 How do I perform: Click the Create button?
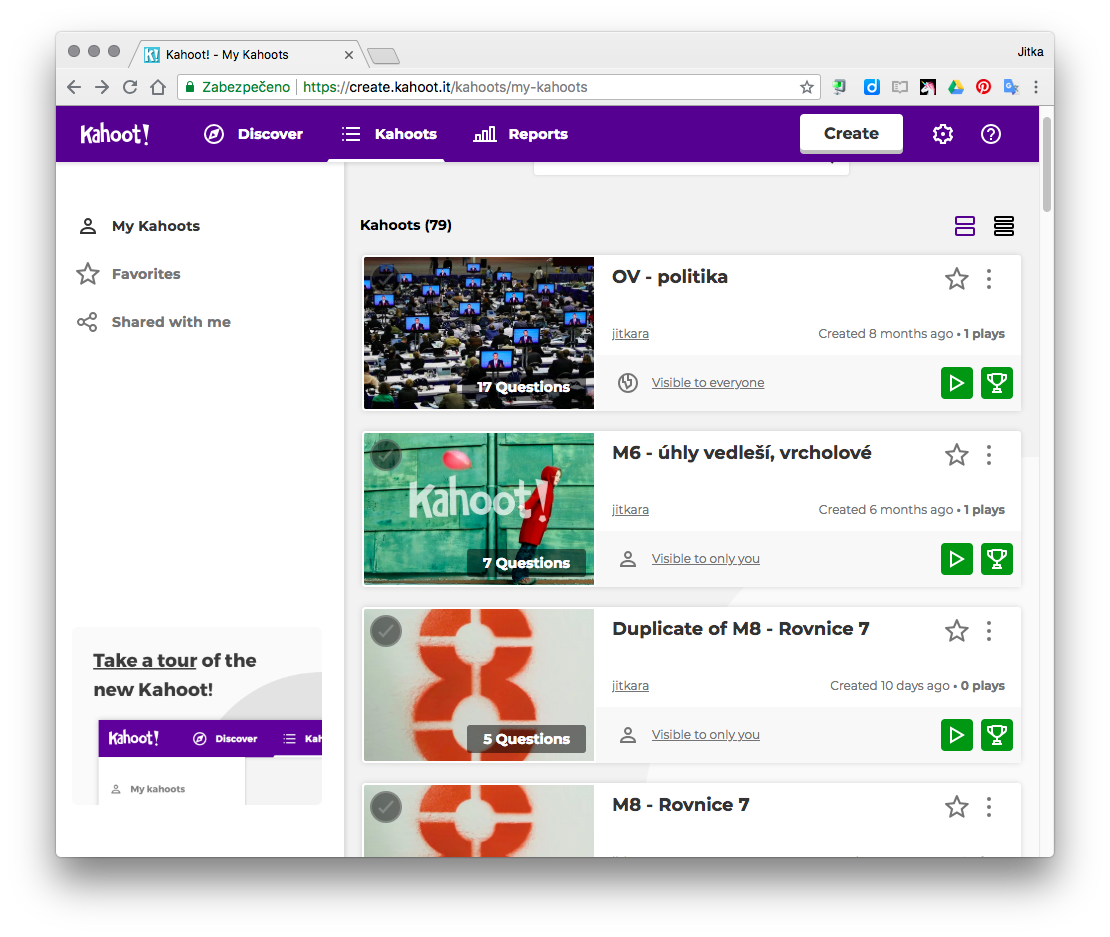click(851, 133)
